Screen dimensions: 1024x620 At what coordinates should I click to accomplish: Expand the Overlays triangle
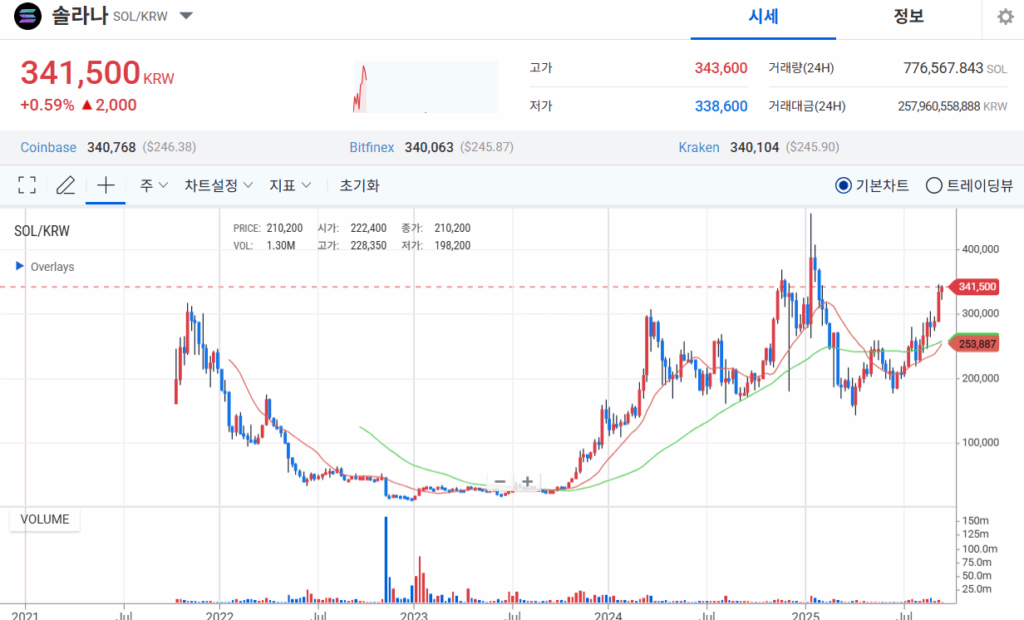point(20,266)
